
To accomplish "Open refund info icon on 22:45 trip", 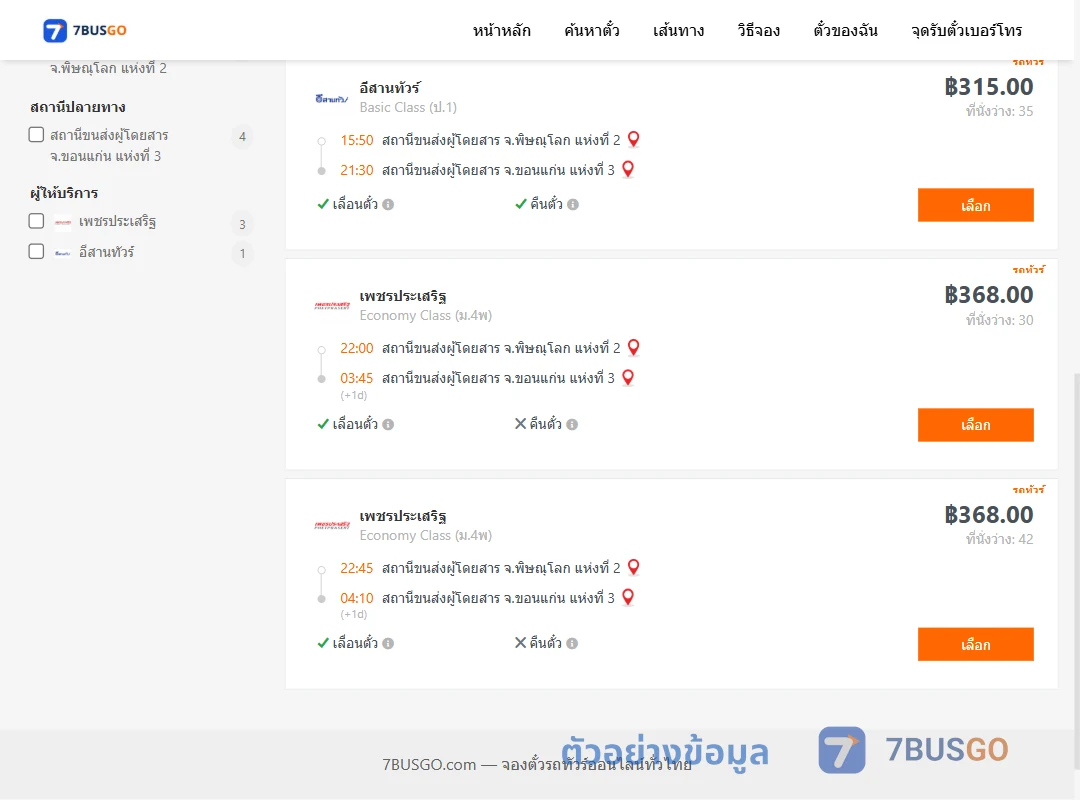I will (x=572, y=644).
